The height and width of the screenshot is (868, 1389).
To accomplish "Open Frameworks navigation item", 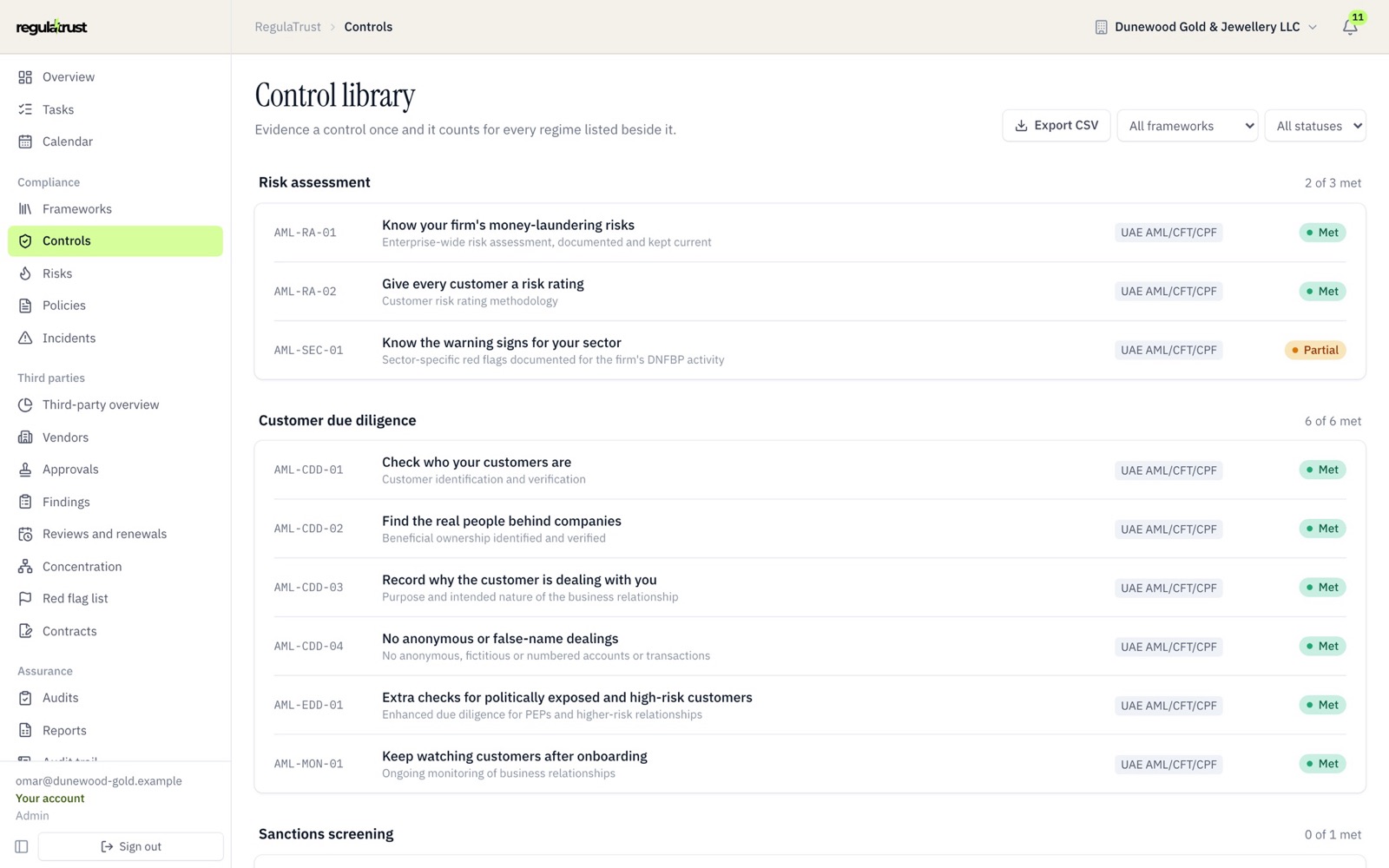I will tap(115, 209).
